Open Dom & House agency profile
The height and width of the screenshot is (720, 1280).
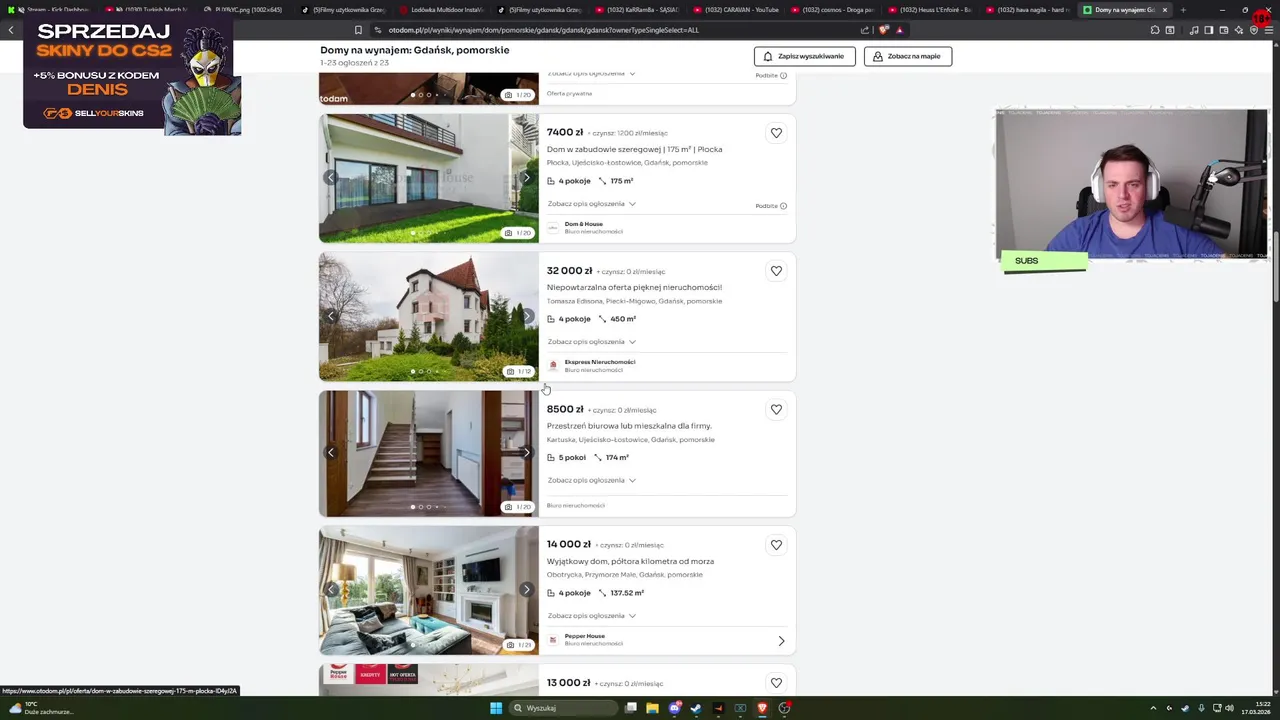[583, 224]
